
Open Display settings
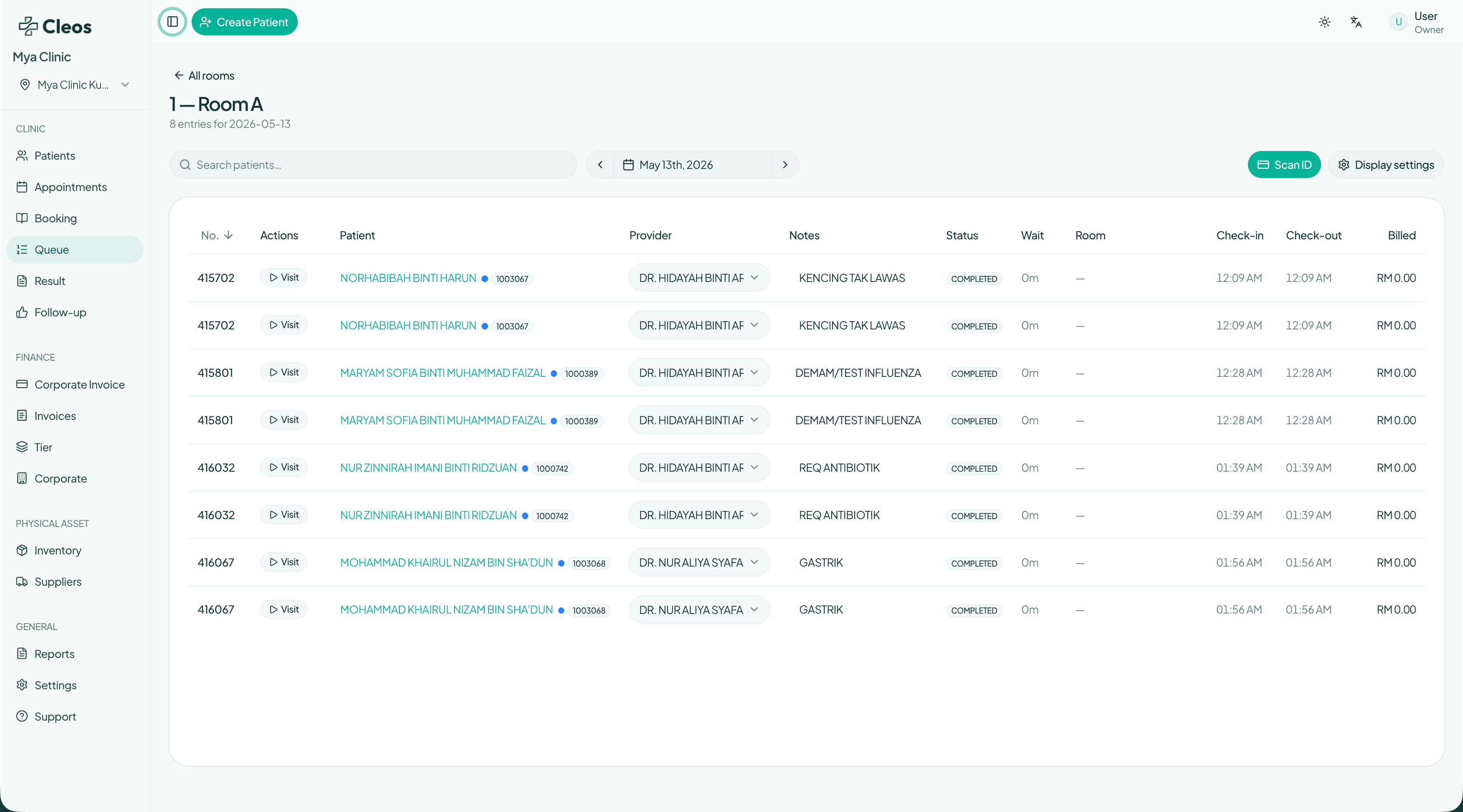(x=1386, y=164)
